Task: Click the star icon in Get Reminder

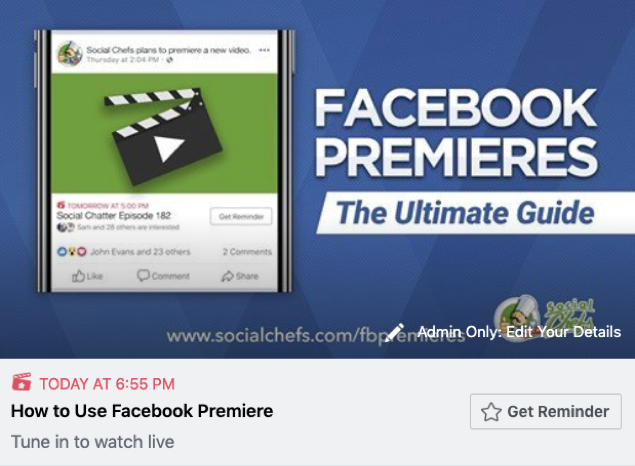Action: point(491,412)
